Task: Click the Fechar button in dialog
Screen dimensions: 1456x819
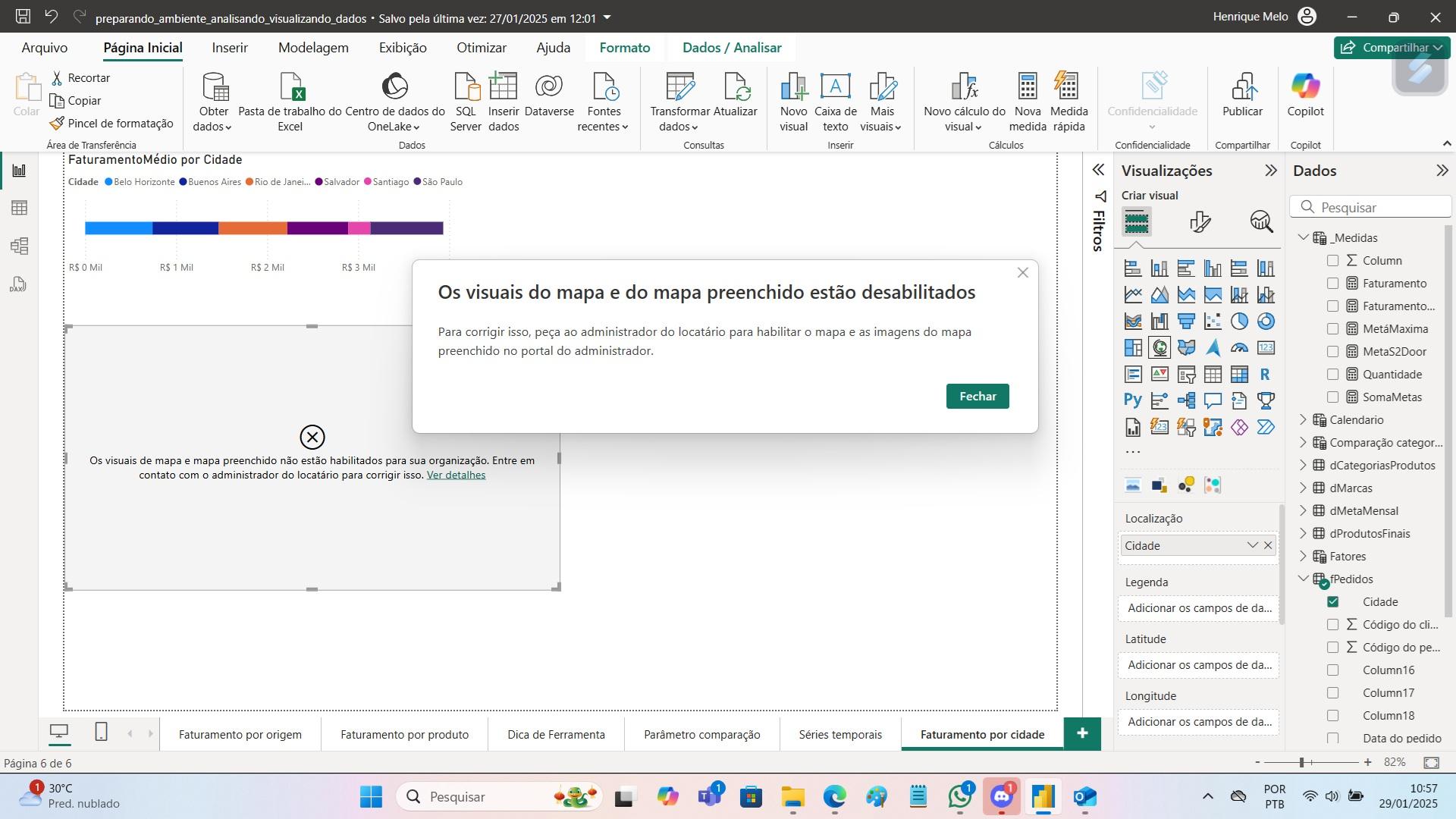Action: tap(977, 396)
